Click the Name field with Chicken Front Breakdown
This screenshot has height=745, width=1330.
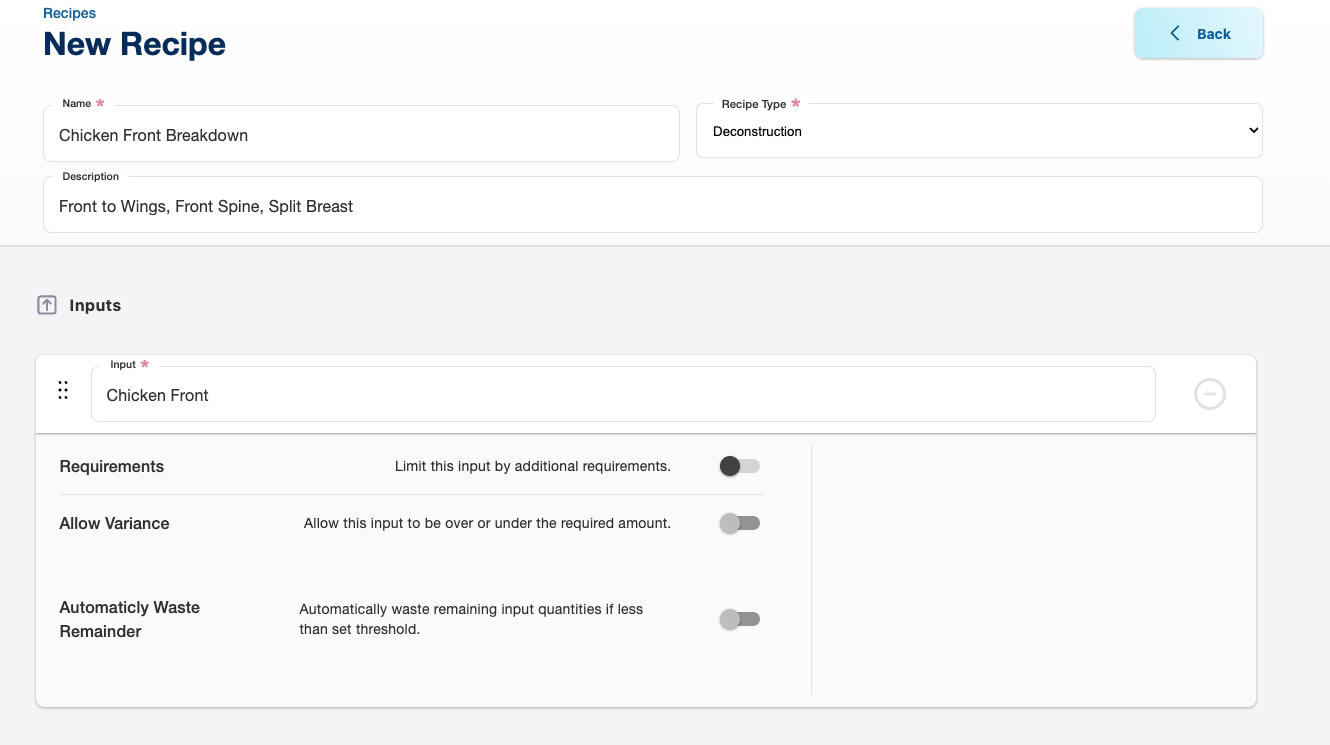tap(360, 135)
